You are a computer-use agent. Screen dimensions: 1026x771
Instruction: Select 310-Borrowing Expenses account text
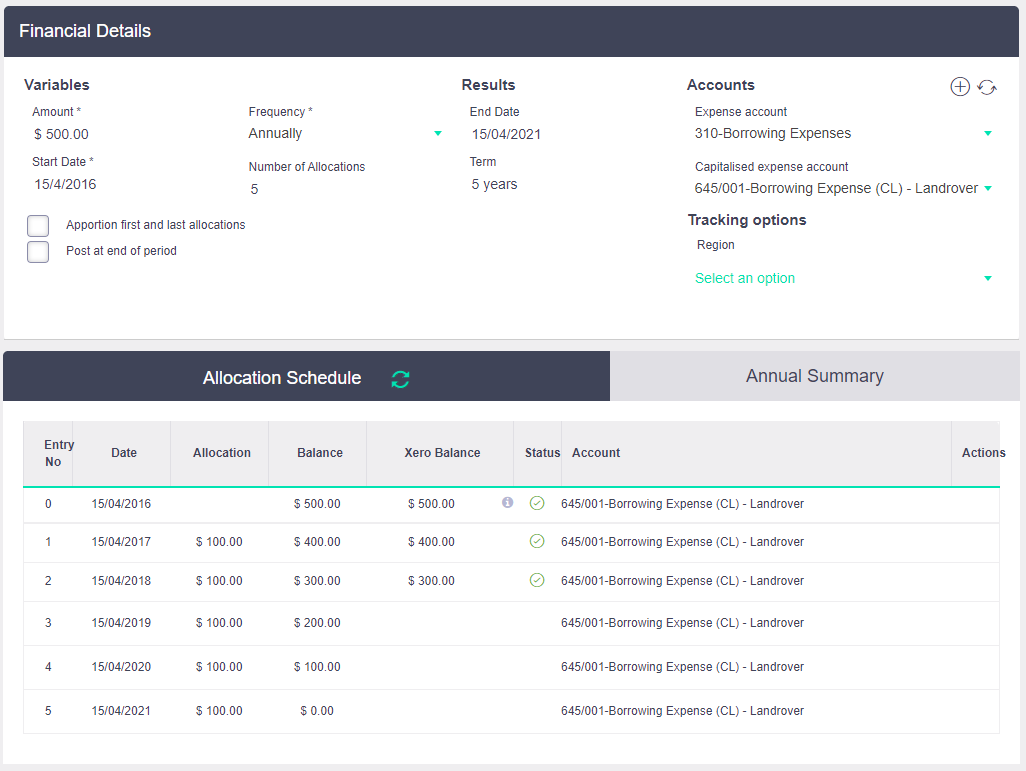tap(773, 134)
